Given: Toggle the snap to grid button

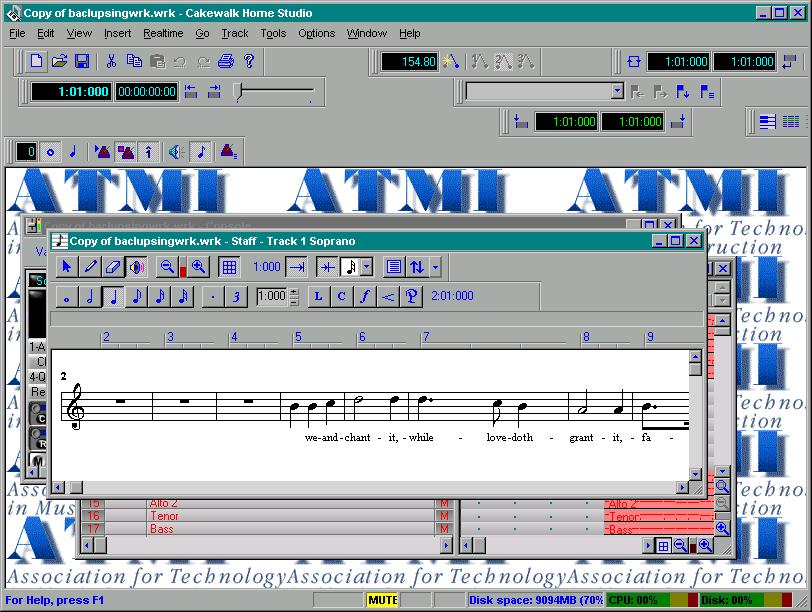Looking at the screenshot, I should tap(229, 267).
